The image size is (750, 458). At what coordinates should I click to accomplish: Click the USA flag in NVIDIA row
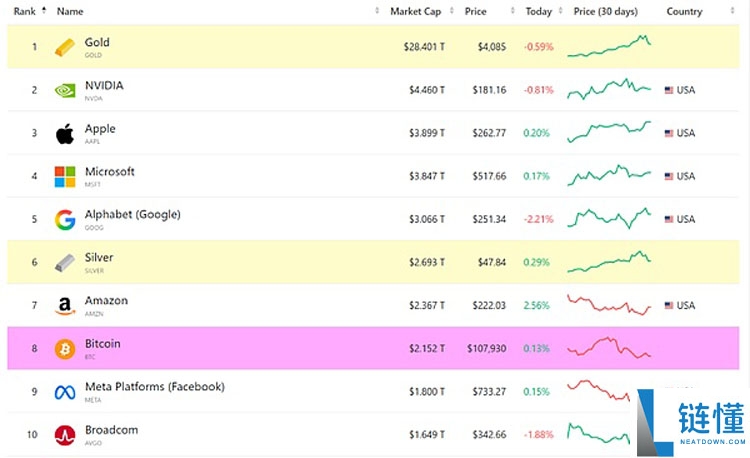pyautogui.click(x=669, y=90)
